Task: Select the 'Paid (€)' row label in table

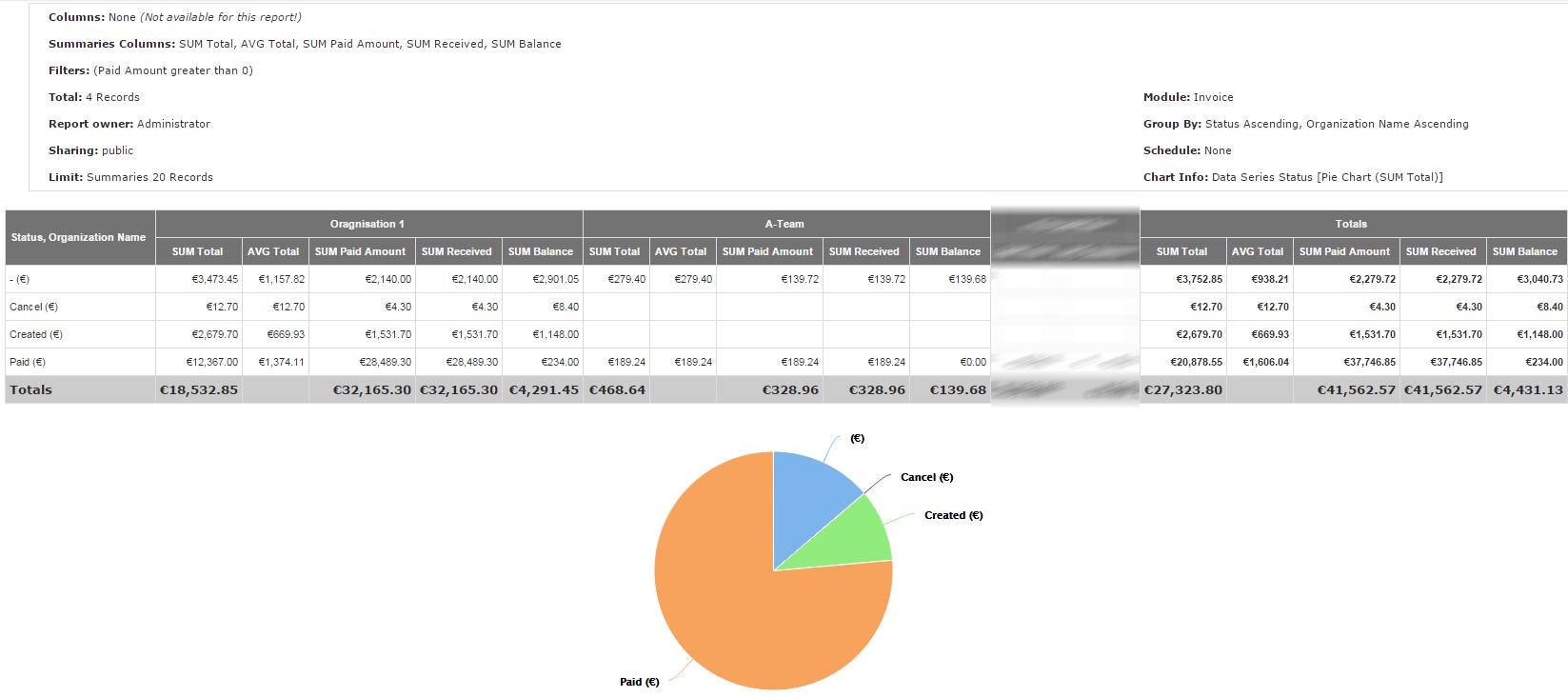Action: point(29,362)
